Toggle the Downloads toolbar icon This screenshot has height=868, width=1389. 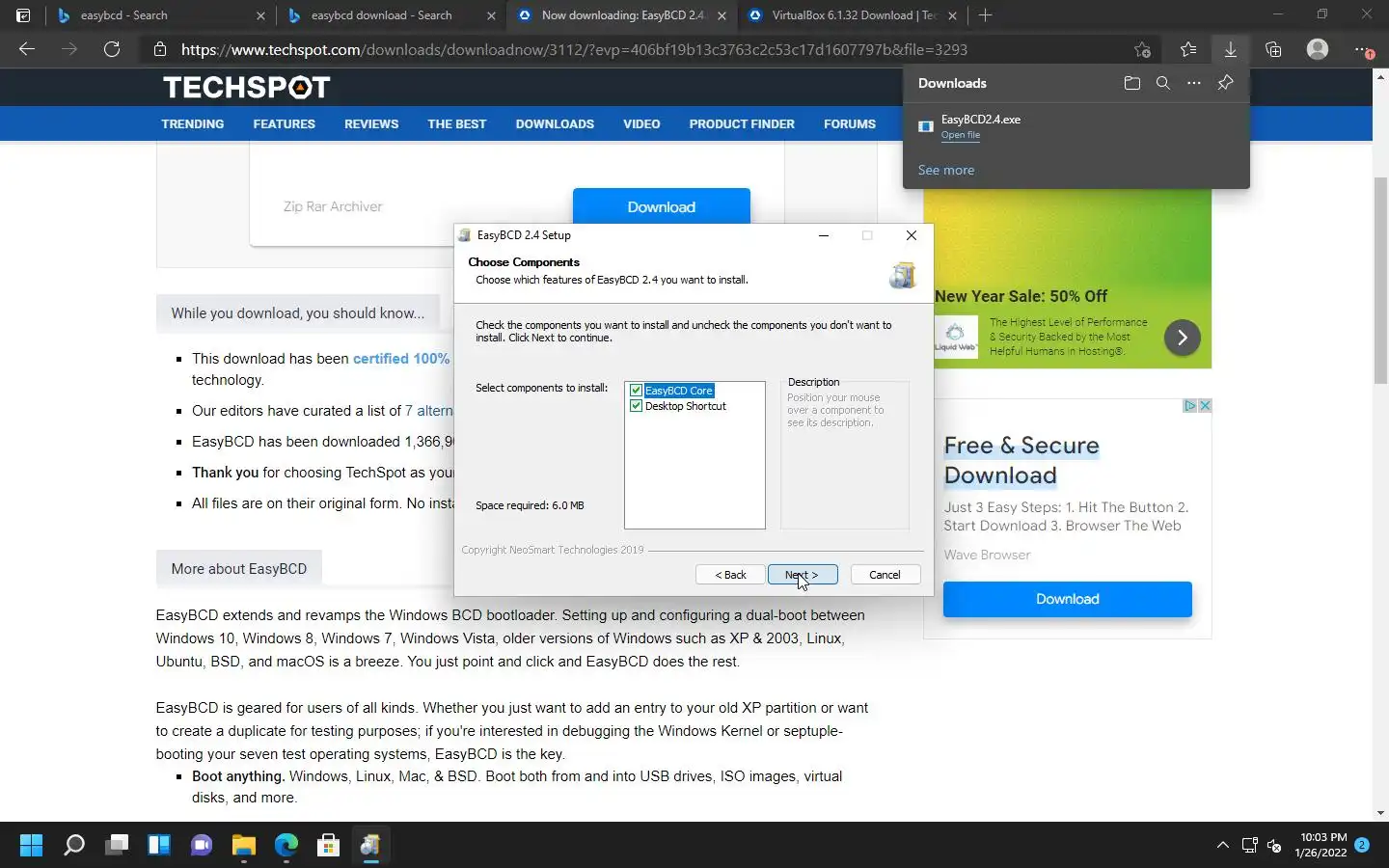pyautogui.click(x=1231, y=49)
